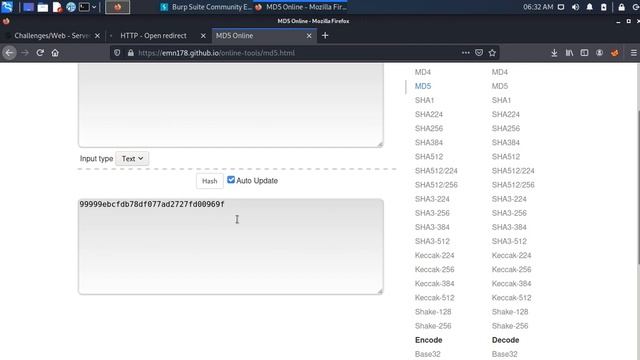Screen dimensions: 640x360
Task: Click the 06:32 AM clock
Action: [x=538, y=7]
